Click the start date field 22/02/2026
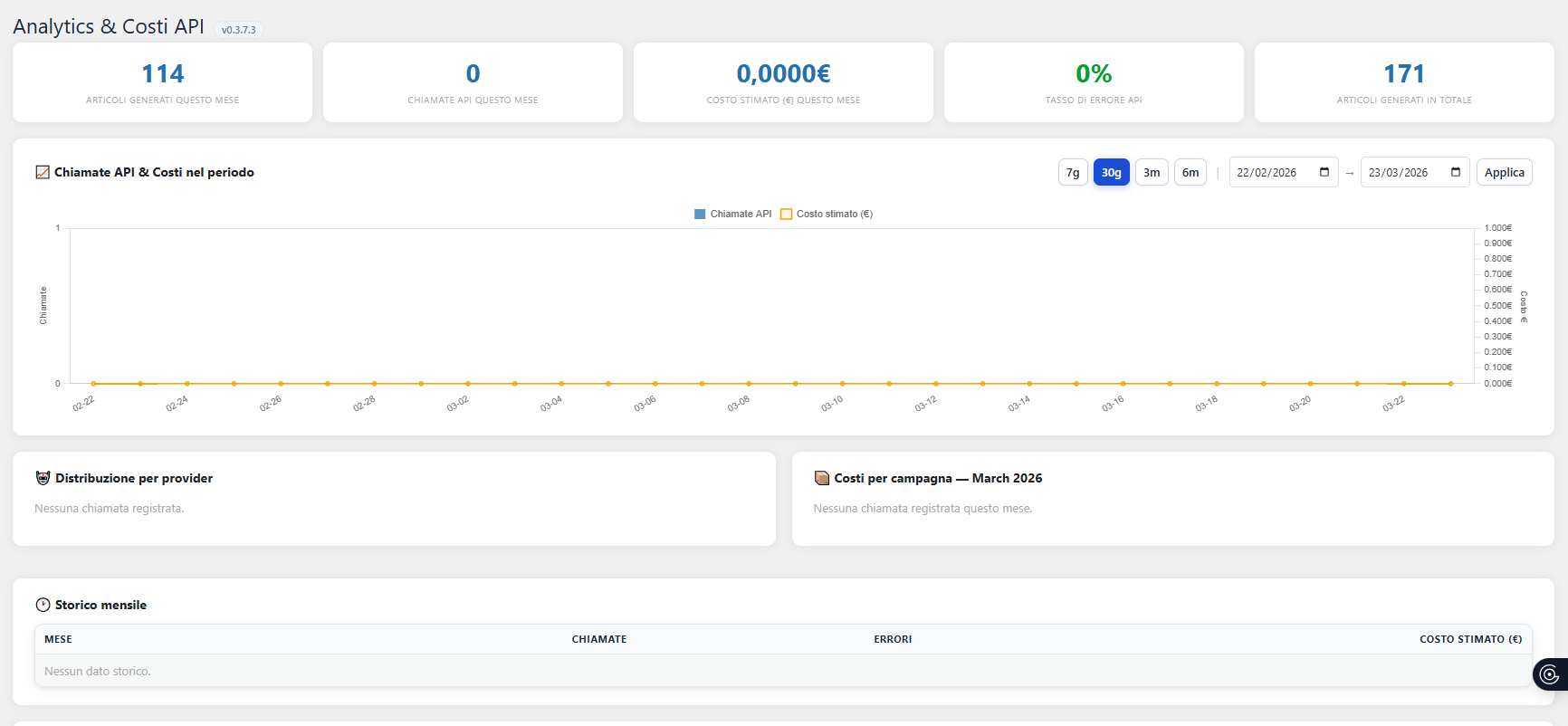Screen dimensions: 1568x726 click(1284, 172)
